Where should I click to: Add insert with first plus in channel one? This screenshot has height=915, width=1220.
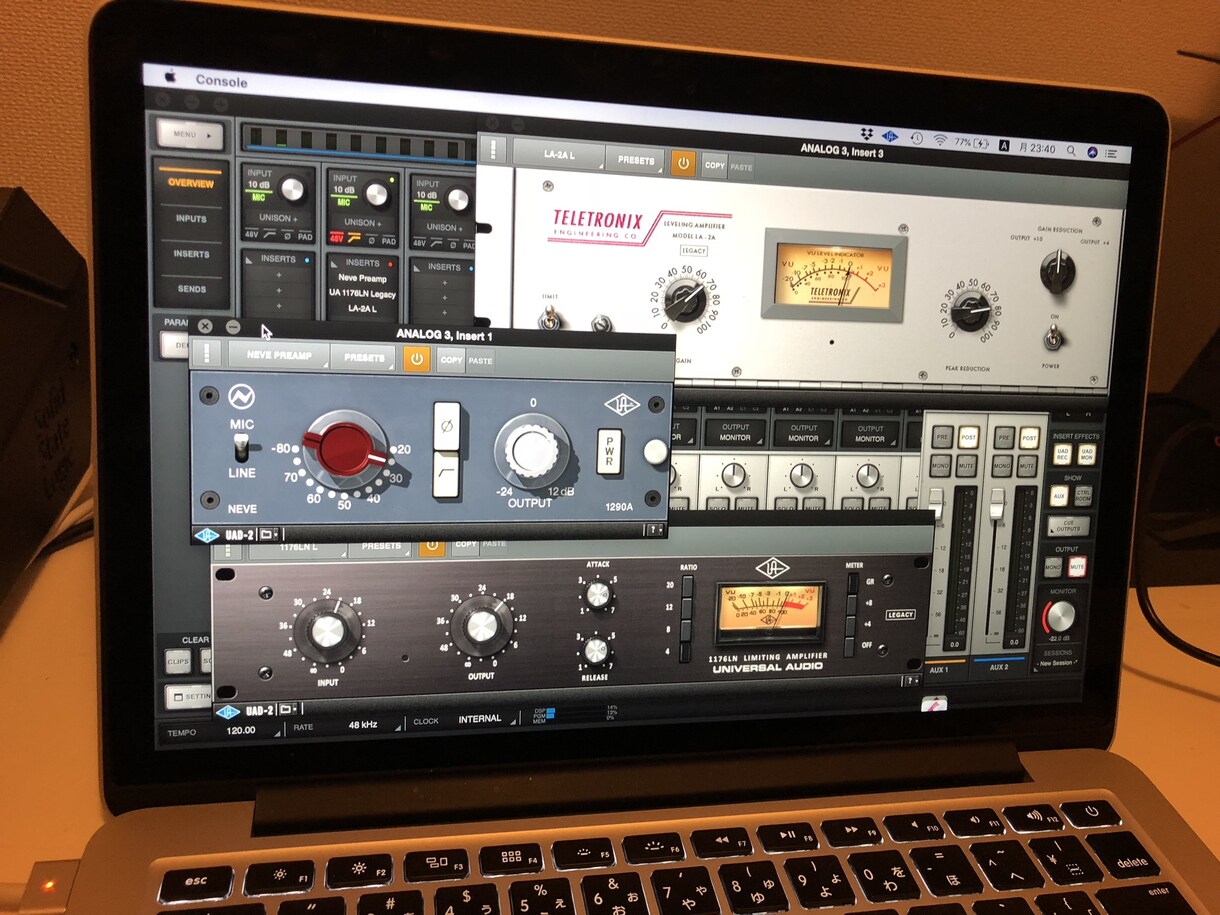coord(278,275)
